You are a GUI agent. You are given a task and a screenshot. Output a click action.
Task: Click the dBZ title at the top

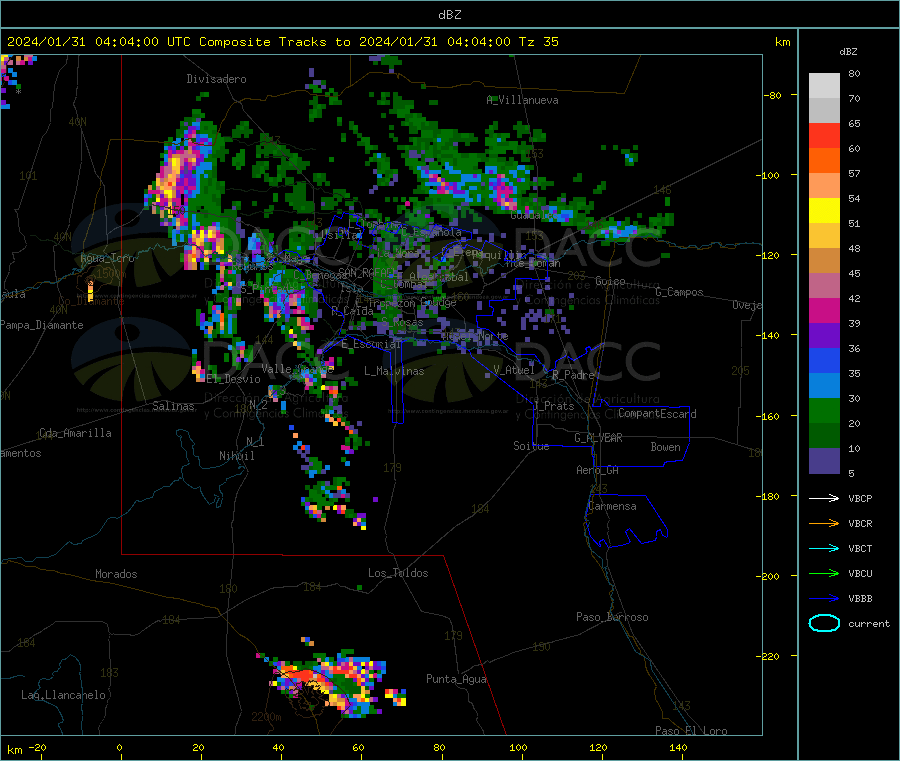(x=449, y=14)
